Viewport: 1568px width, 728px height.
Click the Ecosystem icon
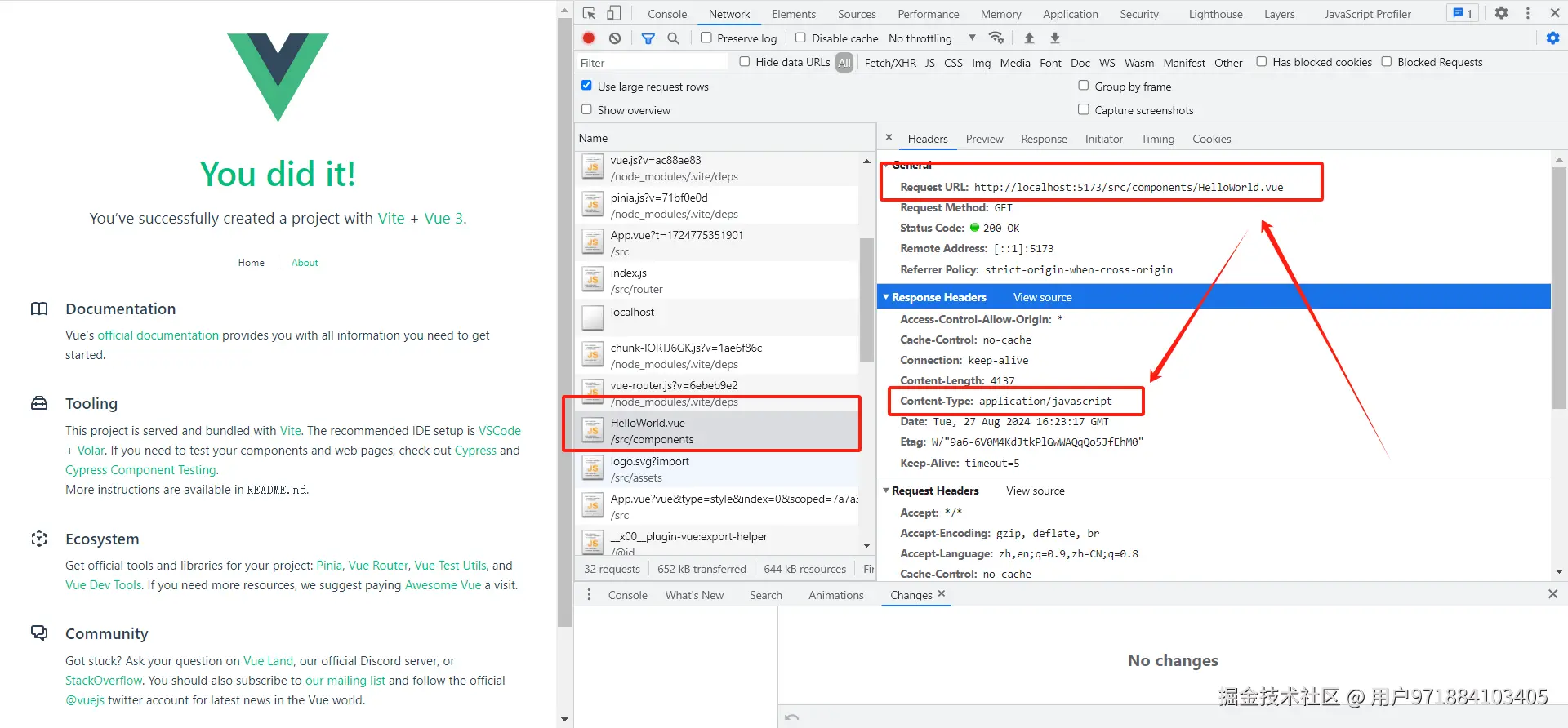[39, 539]
